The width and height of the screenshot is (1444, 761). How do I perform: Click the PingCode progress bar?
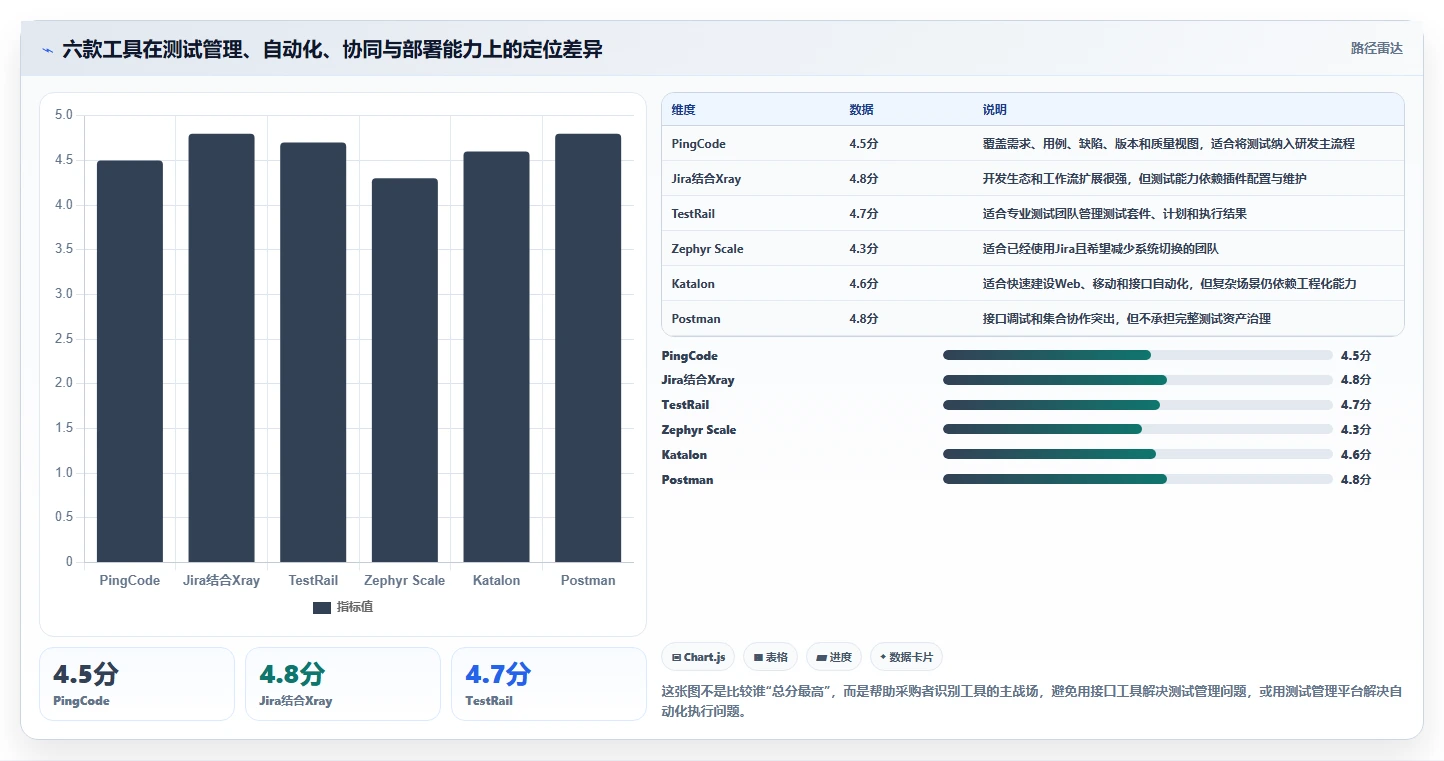coord(1138,355)
